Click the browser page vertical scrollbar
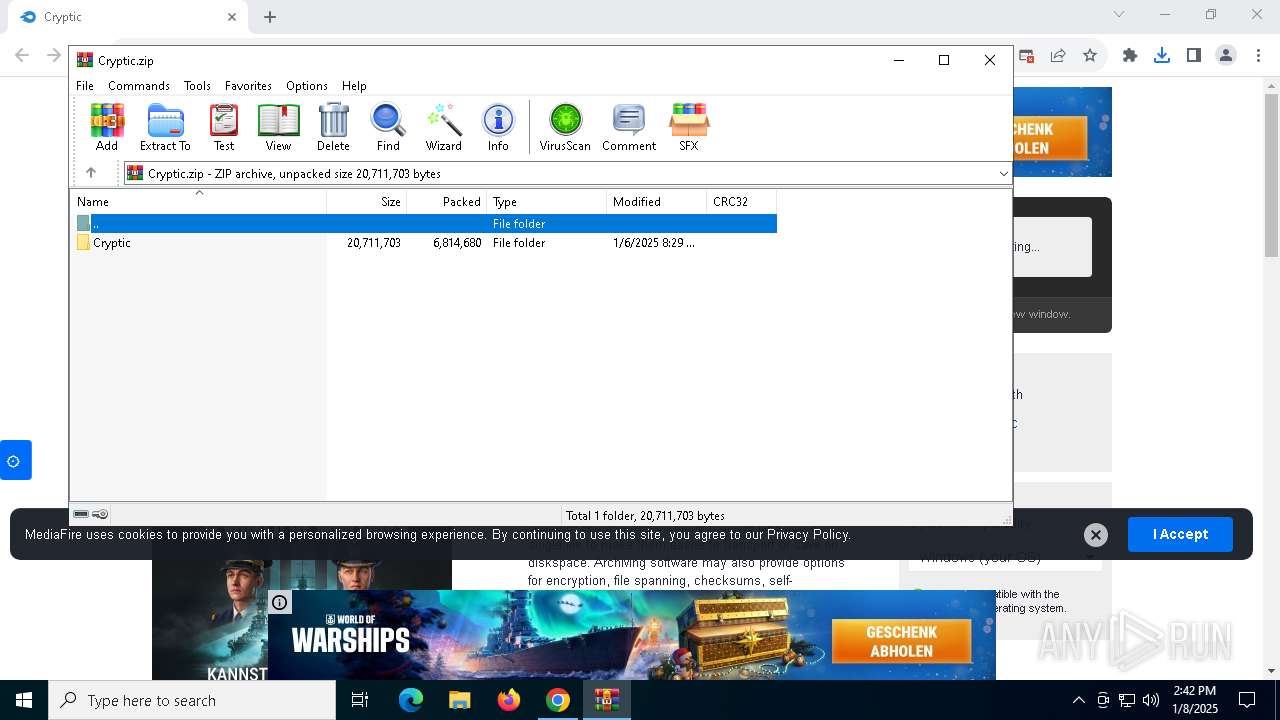Viewport: 1280px width, 720px height. coord(1271,175)
